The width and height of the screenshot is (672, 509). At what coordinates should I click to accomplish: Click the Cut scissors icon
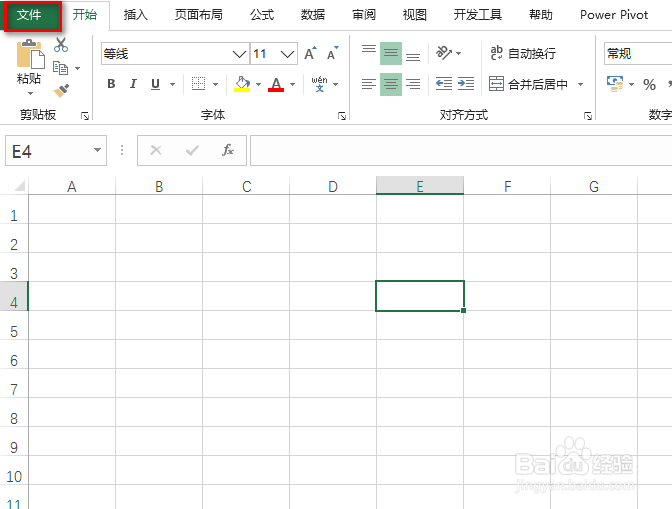[x=61, y=45]
